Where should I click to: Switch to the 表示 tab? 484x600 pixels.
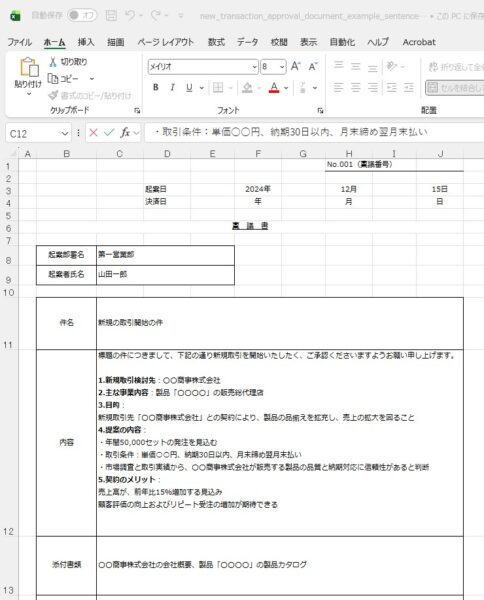coord(308,42)
